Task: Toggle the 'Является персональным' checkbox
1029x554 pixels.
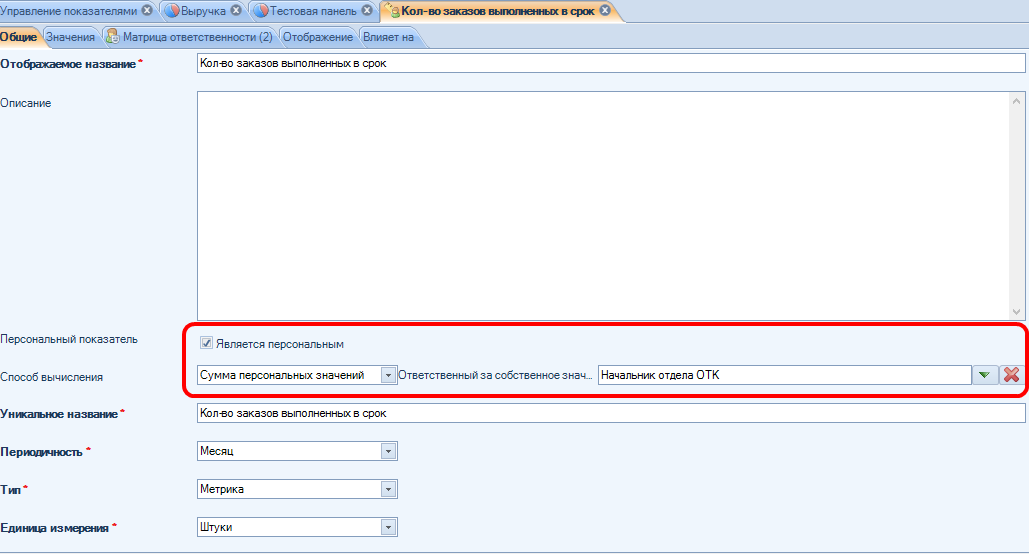Action: (x=206, y=343)
